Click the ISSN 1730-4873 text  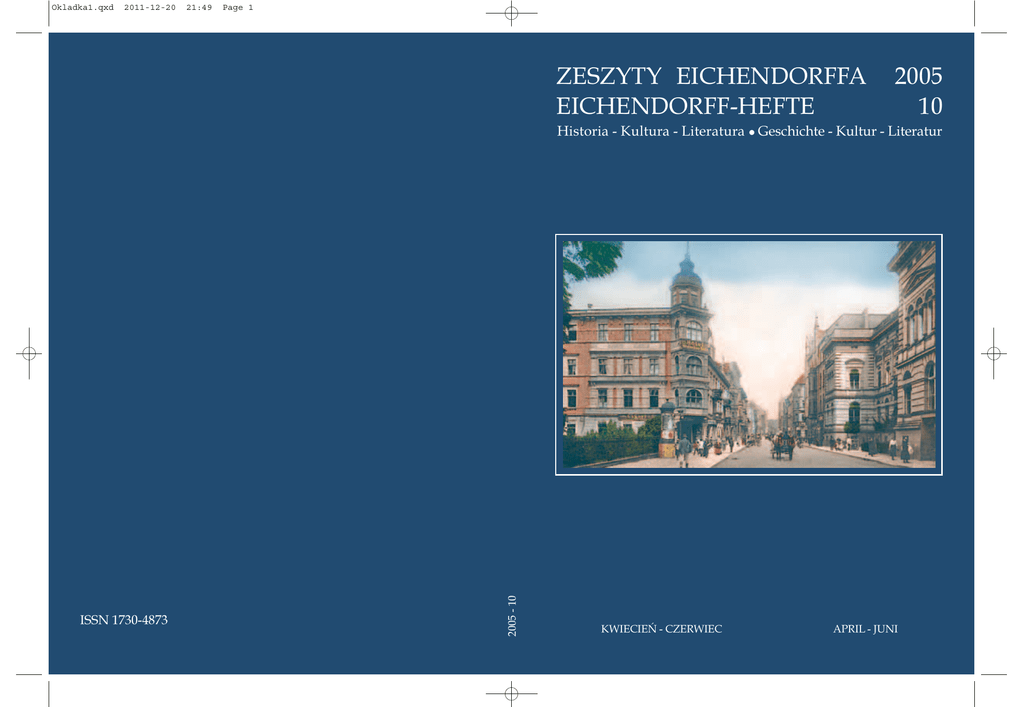(124, 620)
